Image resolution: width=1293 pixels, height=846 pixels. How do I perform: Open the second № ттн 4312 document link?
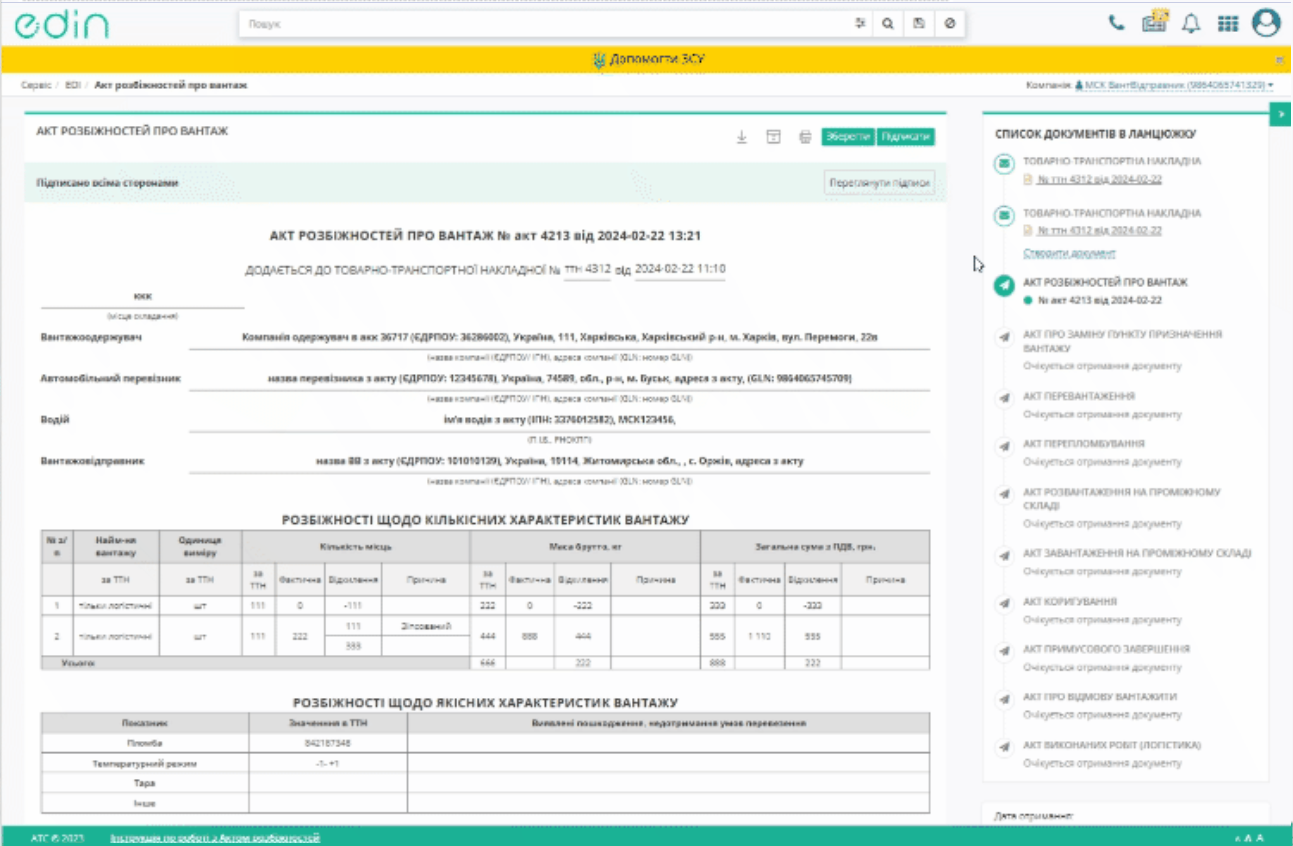pyautogui.click(x=1099, y=231)
